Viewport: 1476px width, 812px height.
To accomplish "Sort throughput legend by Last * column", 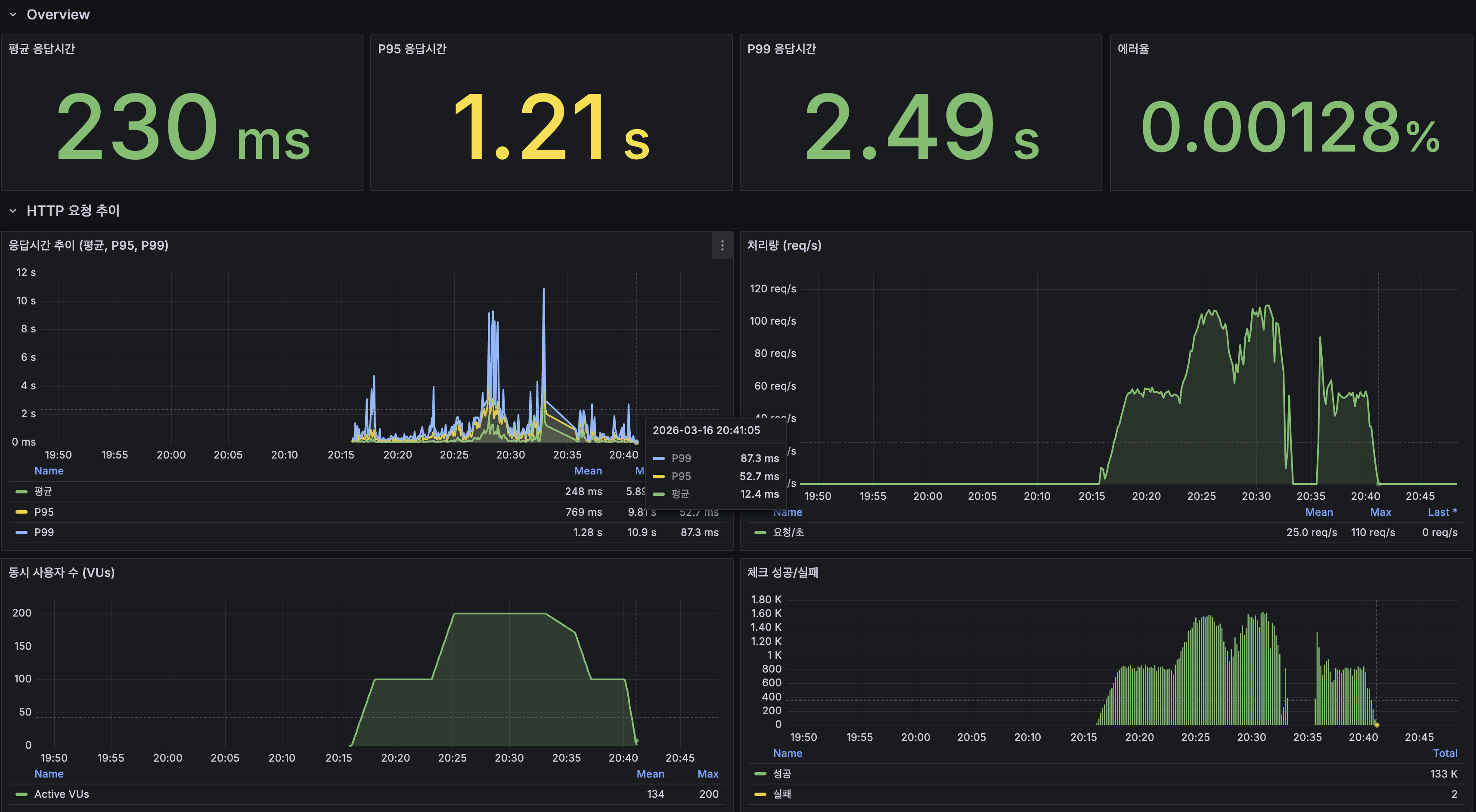I will click(x=1442, y=512).
